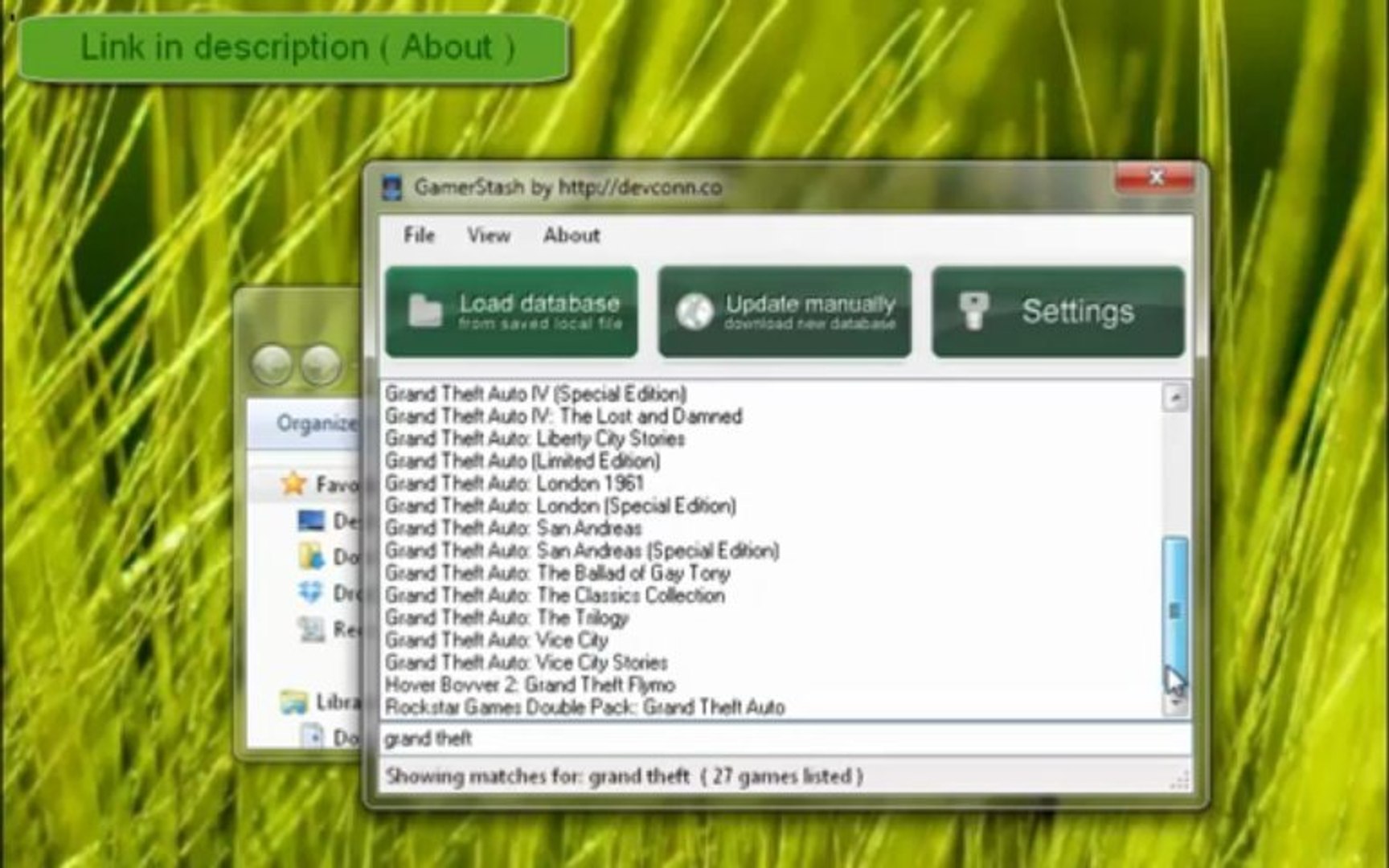Image resolution: width=1389 pixels, height=868 pixels.
Task: Click the Update manually button
Action: (785, 313)
